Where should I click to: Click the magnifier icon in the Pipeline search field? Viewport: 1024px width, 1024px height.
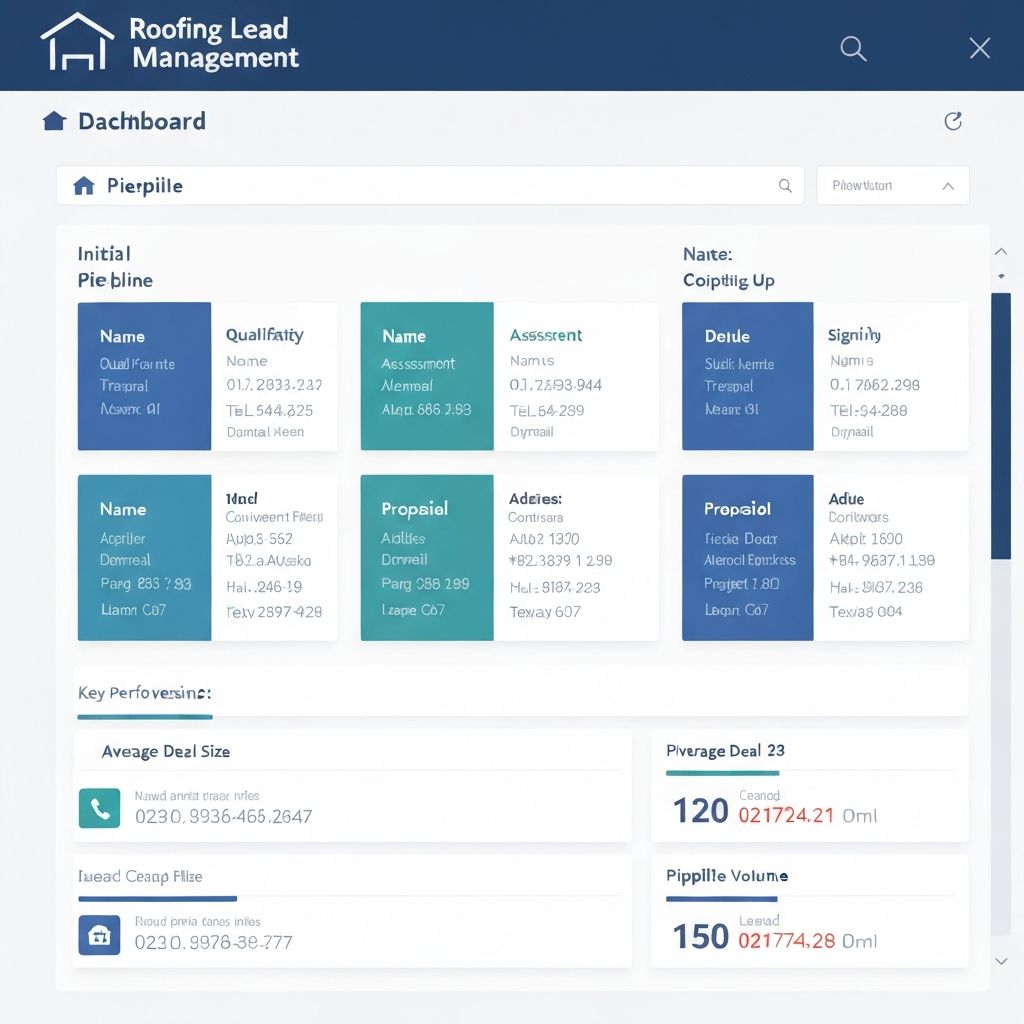click(785, 185)
